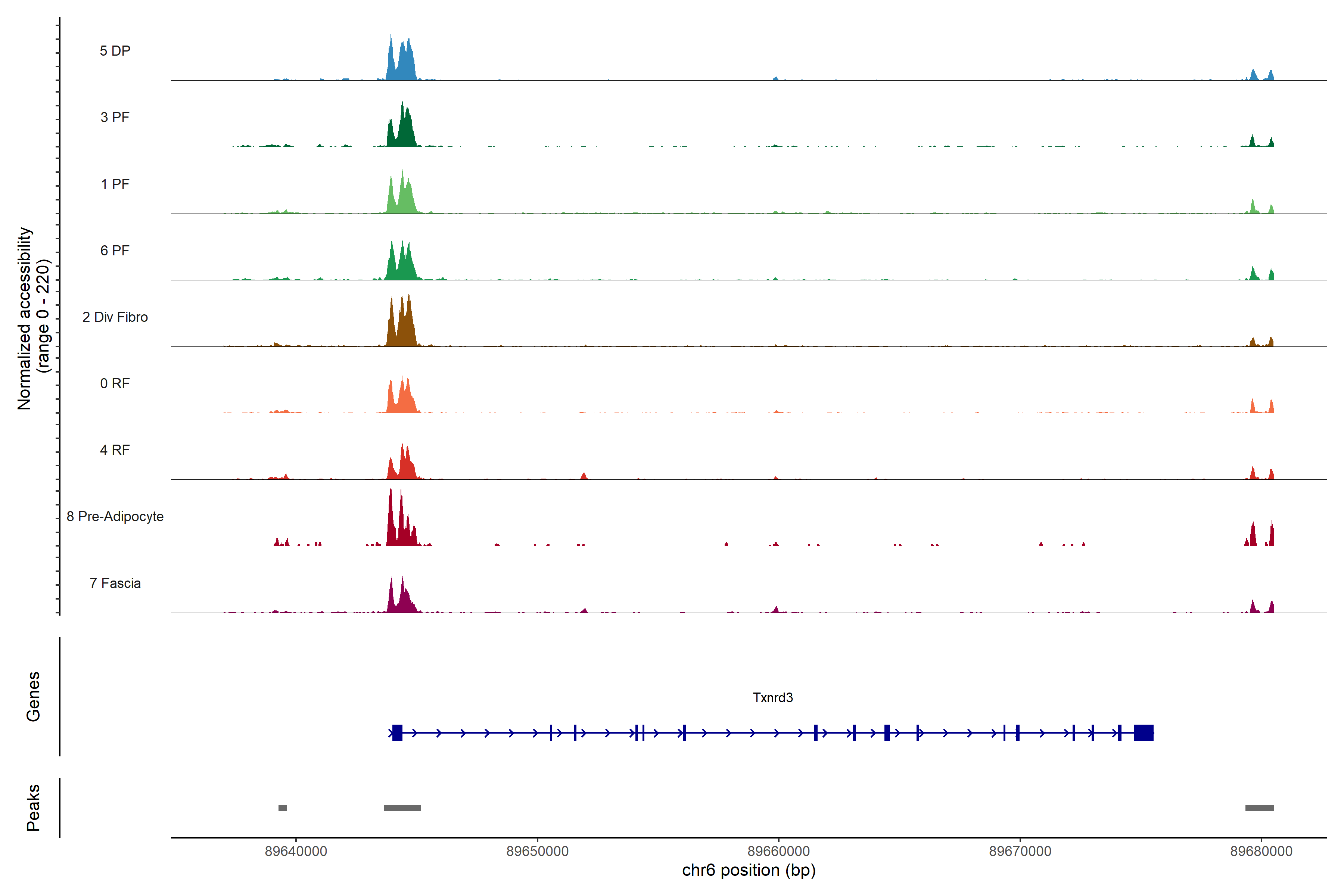The width and height of the screenshot is (1344, 896).
Task: Click the 3 PF track label
Action: (115, 117)
